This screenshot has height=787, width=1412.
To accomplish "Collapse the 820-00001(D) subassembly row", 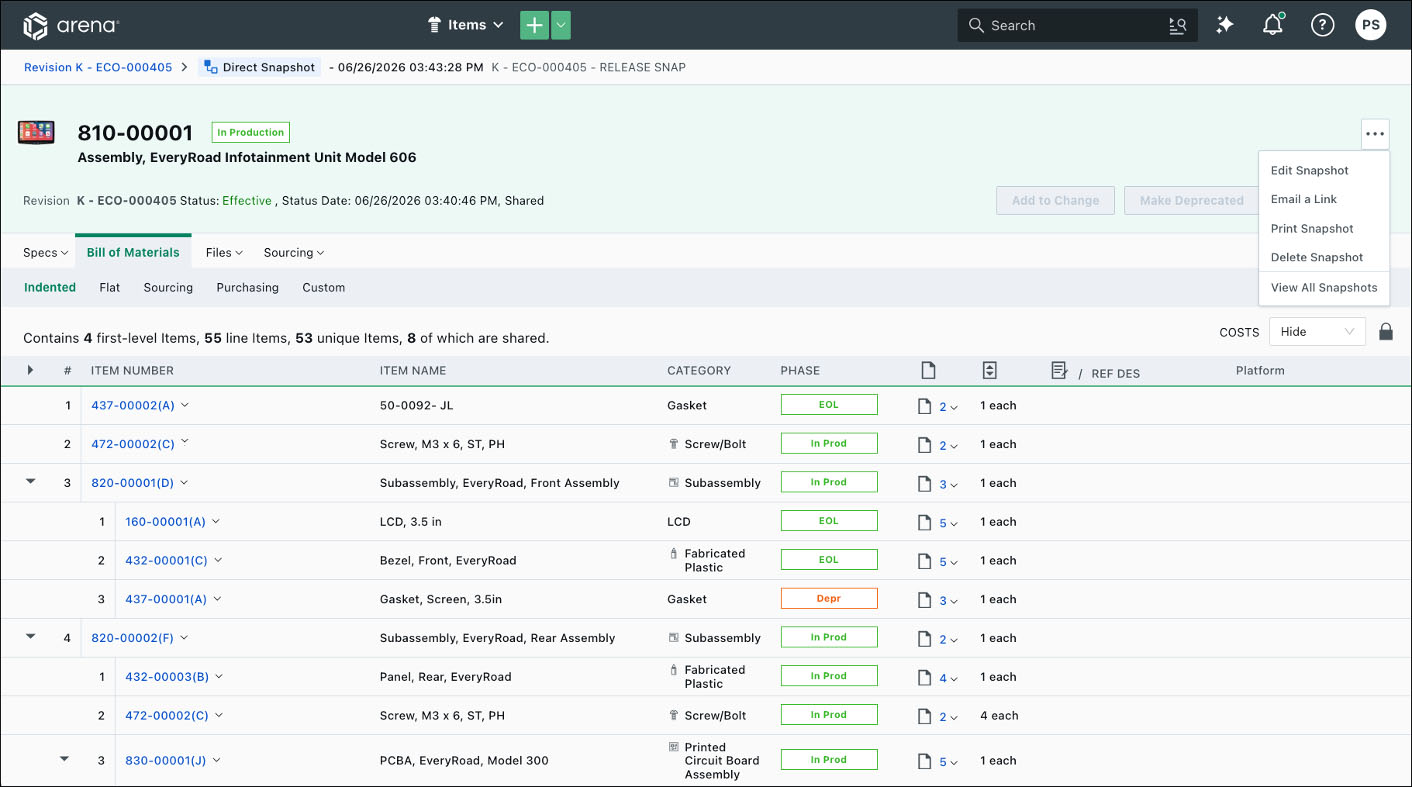I will point(30,482).
